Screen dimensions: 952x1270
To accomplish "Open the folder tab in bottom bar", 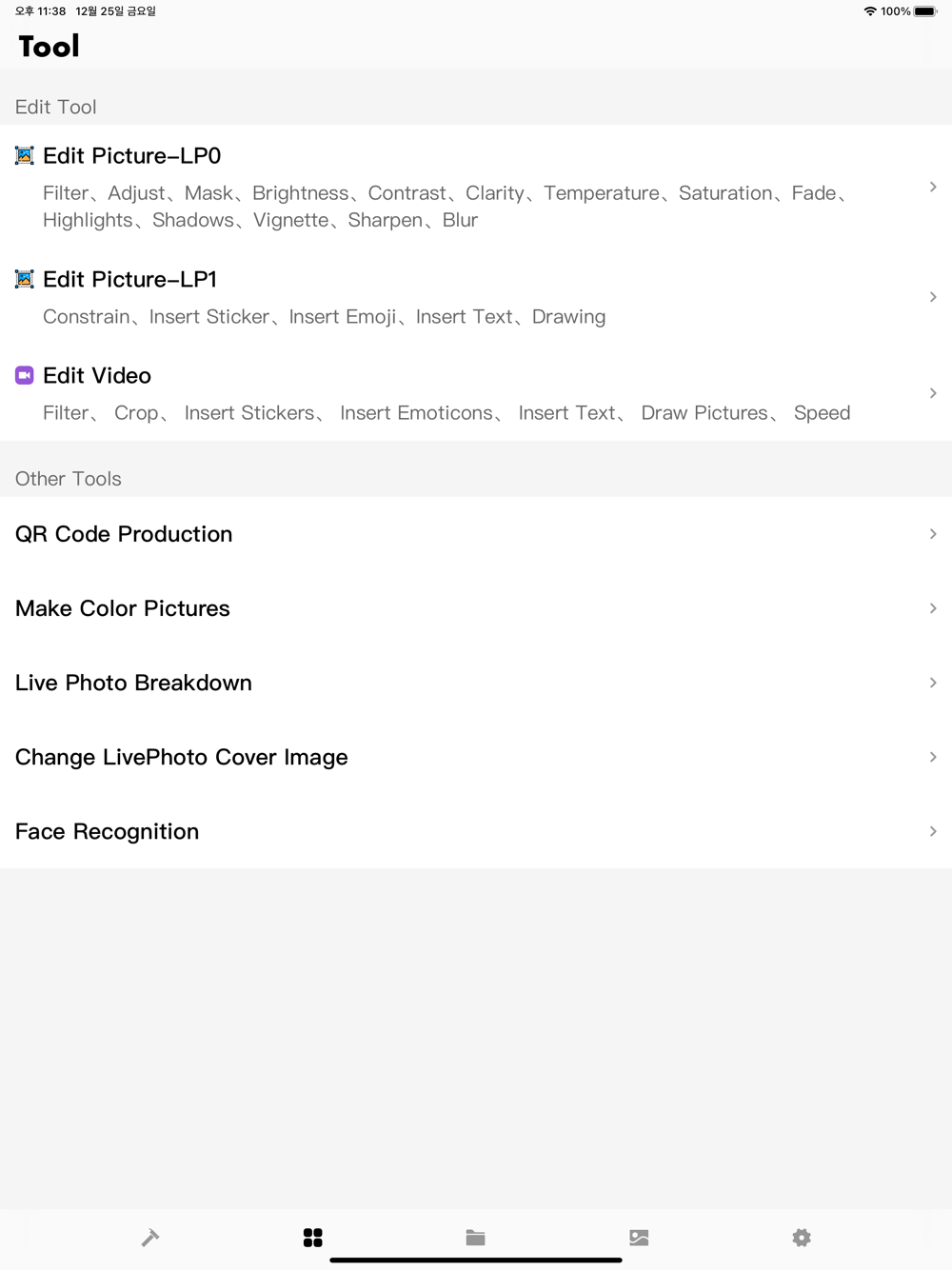I will [x=476, y=1237].
